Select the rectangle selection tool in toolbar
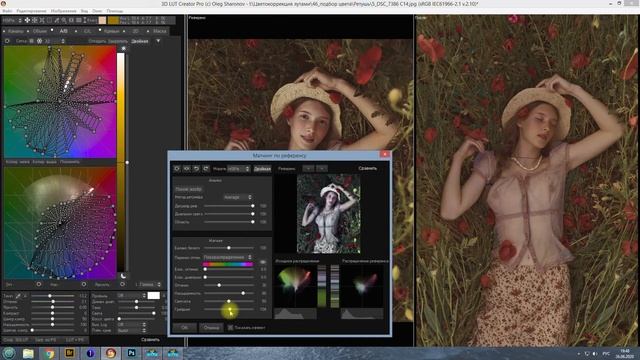 click(49, 20)
